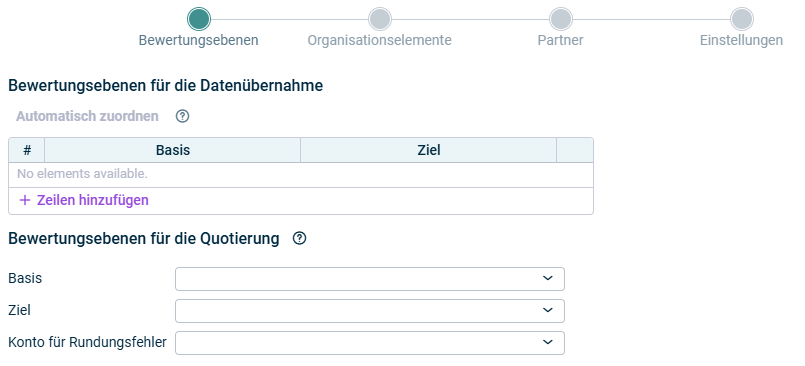
Task: Jump to the Einstellungen step circle
Action: click(742, 19)
